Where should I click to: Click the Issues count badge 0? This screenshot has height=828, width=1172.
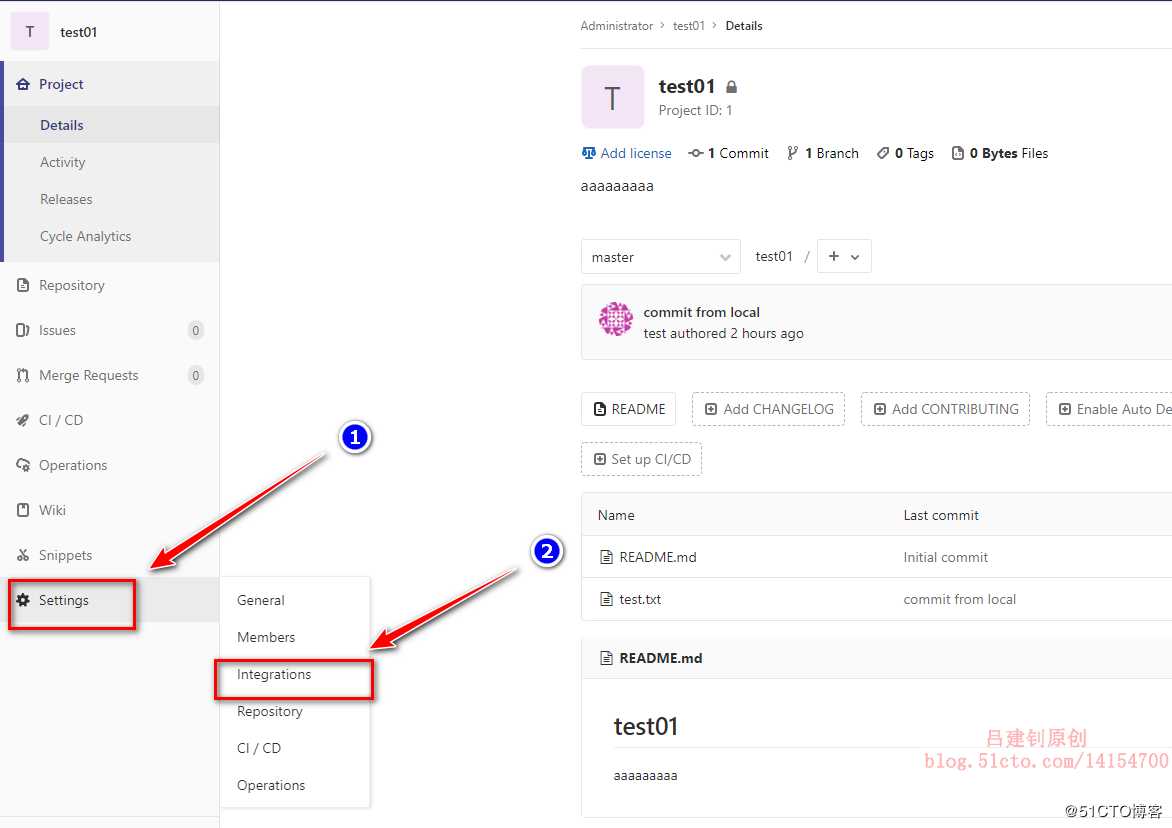[196, 330]
